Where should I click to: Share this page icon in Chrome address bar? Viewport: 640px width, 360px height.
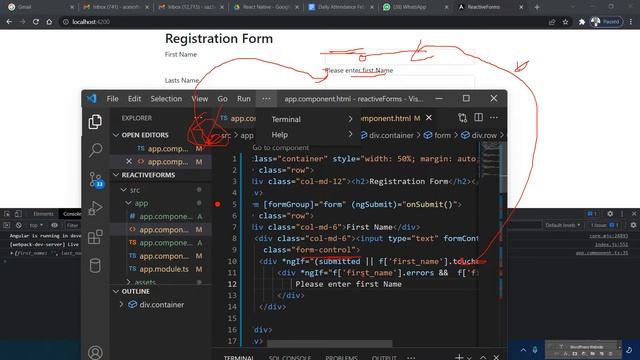point(552,22)
